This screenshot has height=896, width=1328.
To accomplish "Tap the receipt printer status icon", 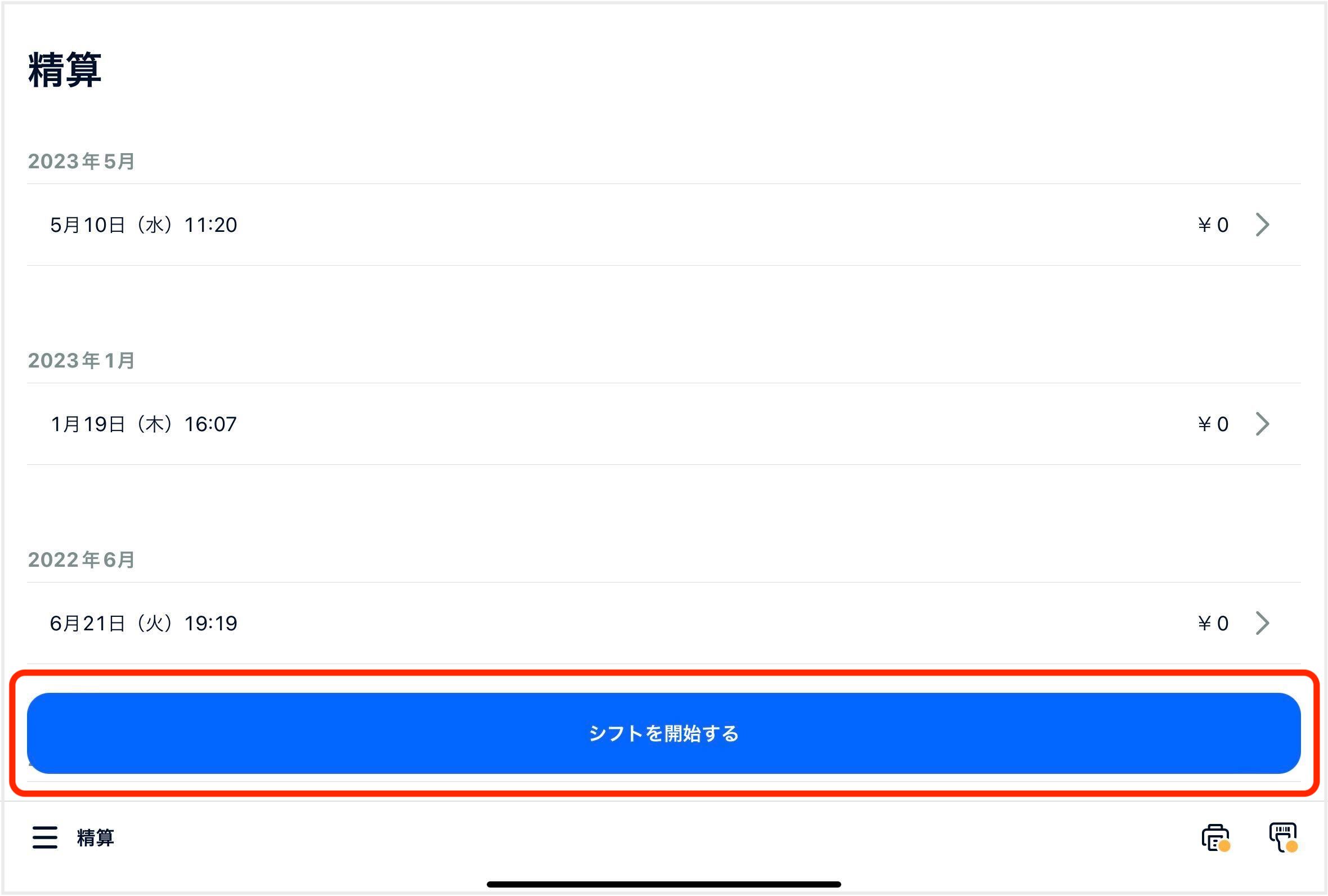I will point(1216,837).
